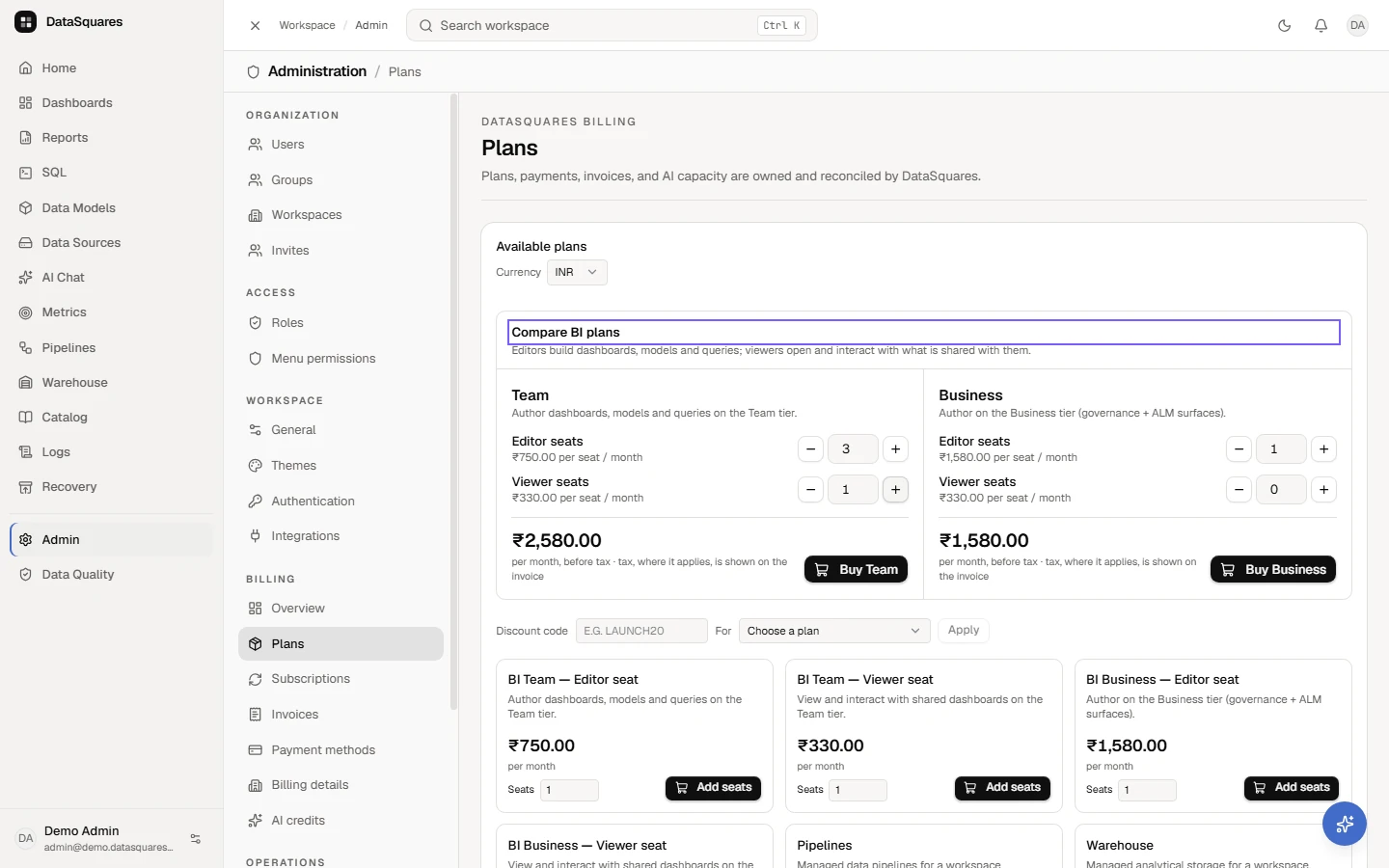Click the DataSquares logo icon
The height and width of the screenshot is (868, 1389).
(x=26, y=21)
